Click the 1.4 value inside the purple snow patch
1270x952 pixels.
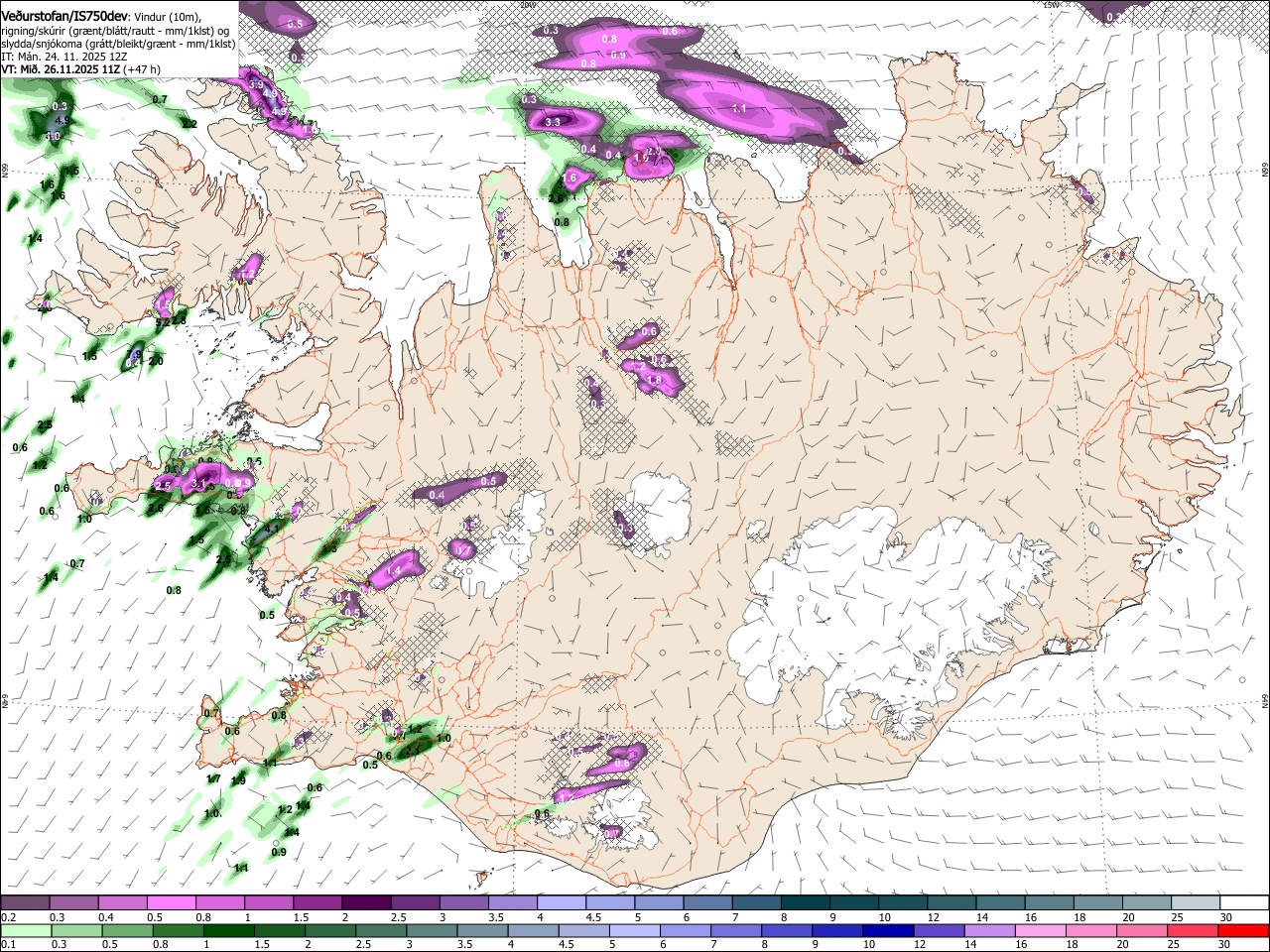[x=393, y=571]
